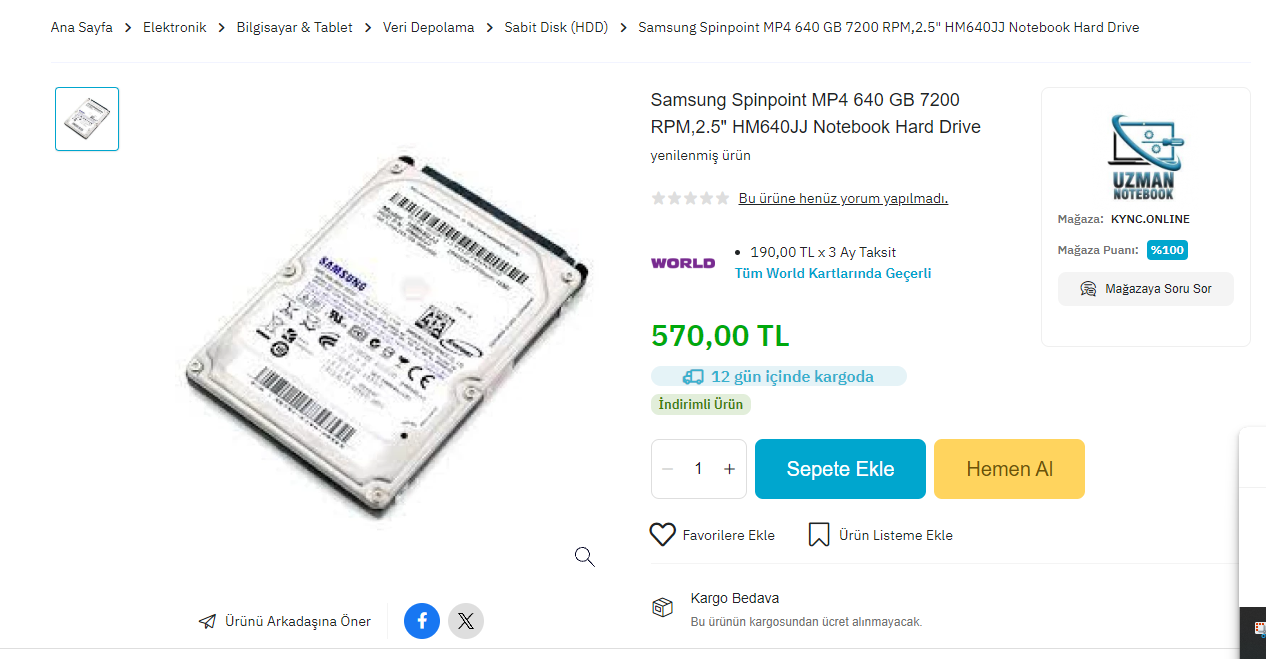Click the Uzman Notebook store logo
Viewport: 1266px width, 659px height.
[1145, 157]
